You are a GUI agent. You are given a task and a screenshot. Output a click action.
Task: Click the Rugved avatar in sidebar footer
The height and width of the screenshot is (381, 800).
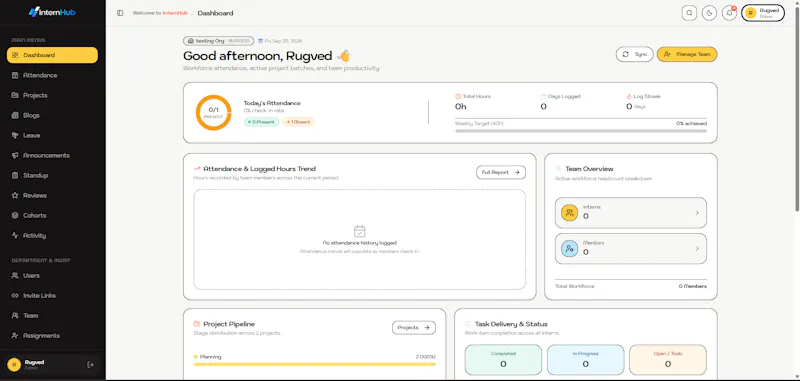tap(14, 364)
